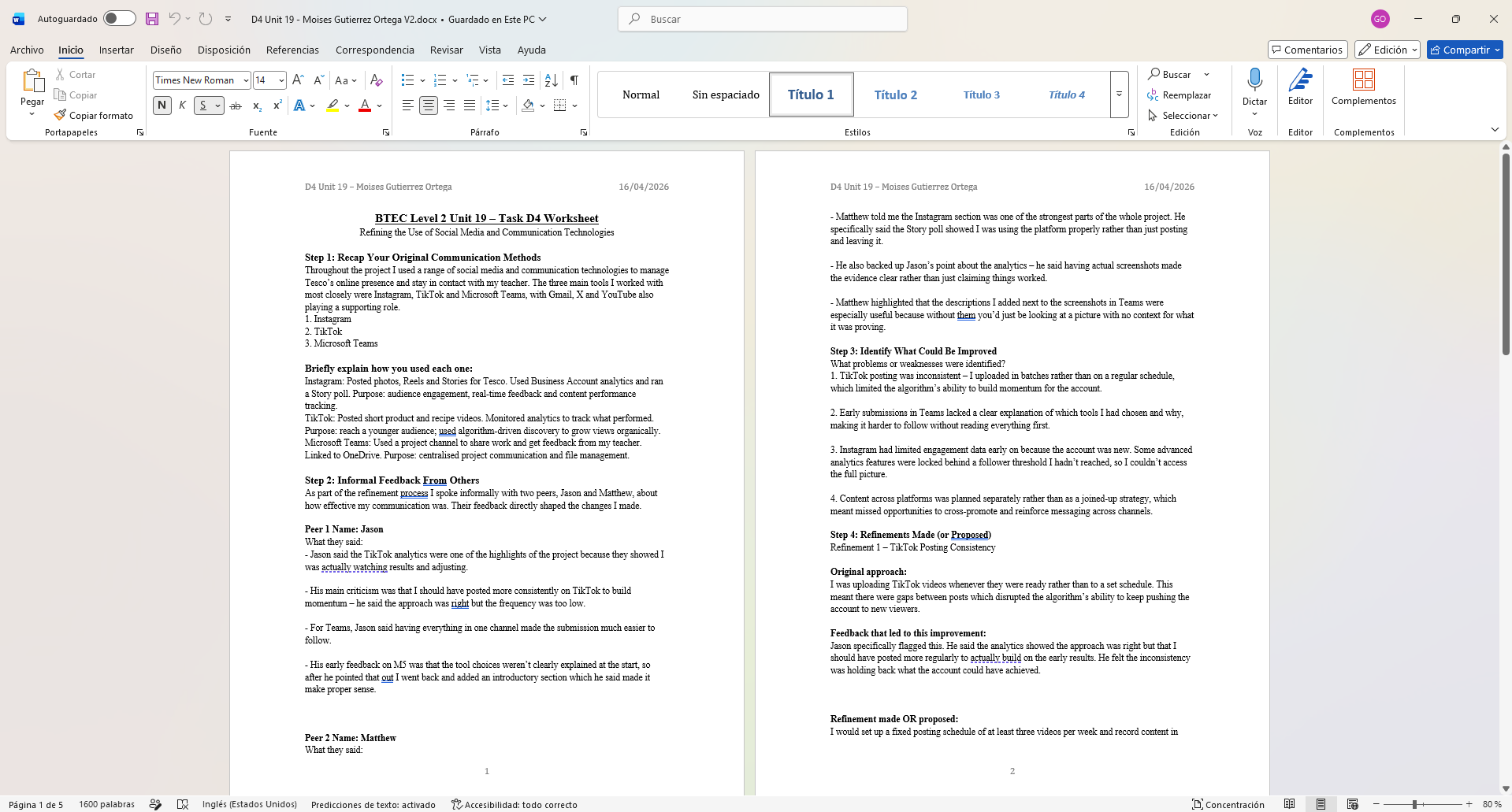
Task: Open numbering list dropdown
Action: 455,80
